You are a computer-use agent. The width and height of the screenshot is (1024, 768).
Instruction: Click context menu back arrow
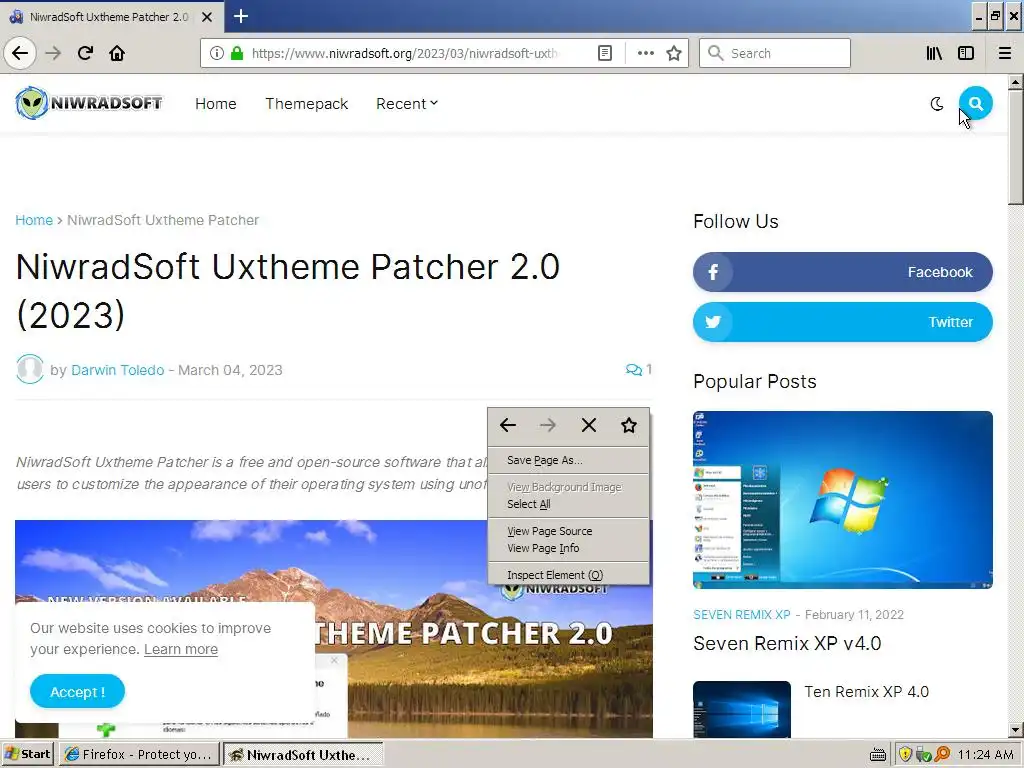click(508, 425)
